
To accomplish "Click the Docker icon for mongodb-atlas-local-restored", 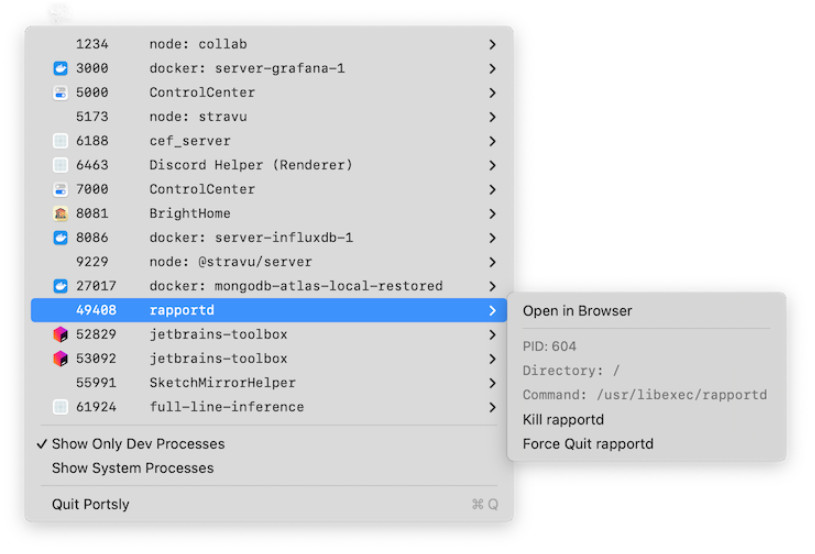I will [x=60, y=286].
